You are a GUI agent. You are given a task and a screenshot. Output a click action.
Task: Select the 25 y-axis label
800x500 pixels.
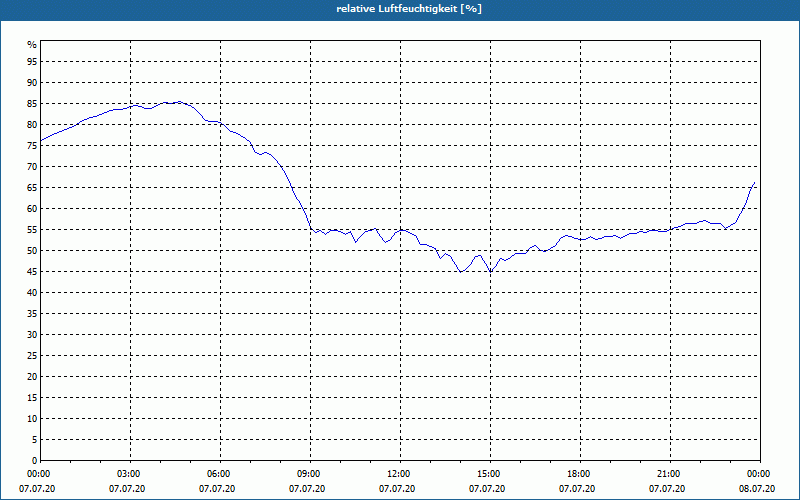coord(32,356)
